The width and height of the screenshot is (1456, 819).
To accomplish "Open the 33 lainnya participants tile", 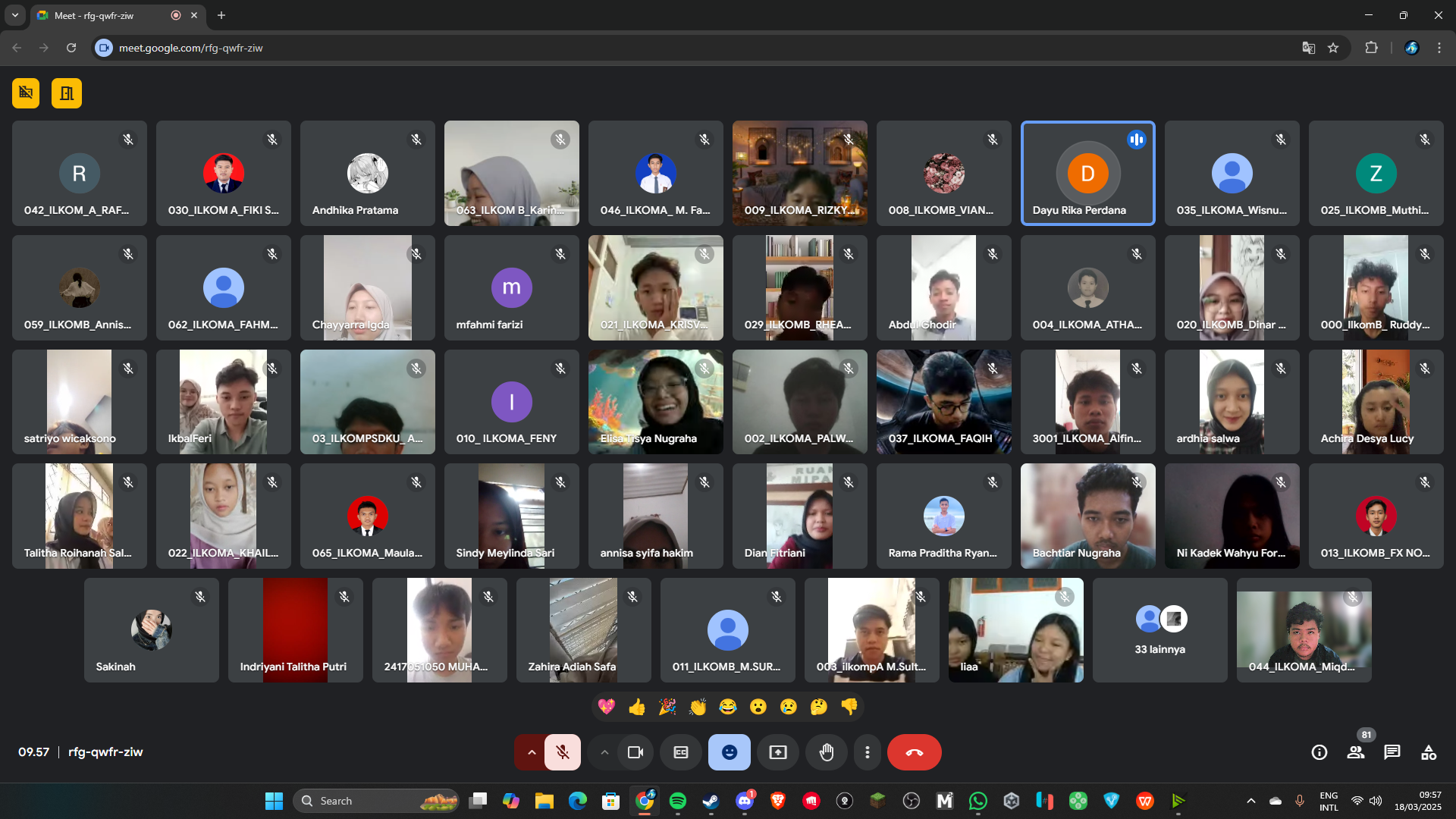I will [1159, 630].
